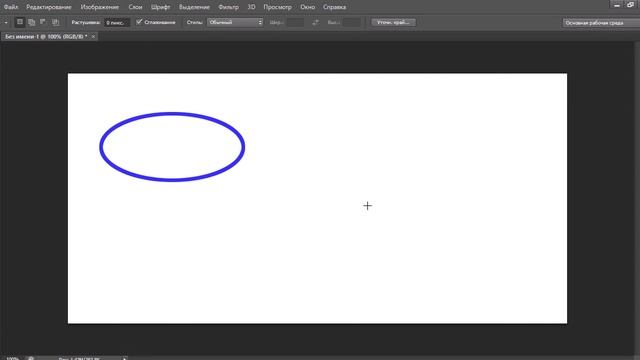Image resolution: width=640 pixels, height=360 pixels.
Task: Toggle the Сглаживание checkbox
Action: coord(139,22)
